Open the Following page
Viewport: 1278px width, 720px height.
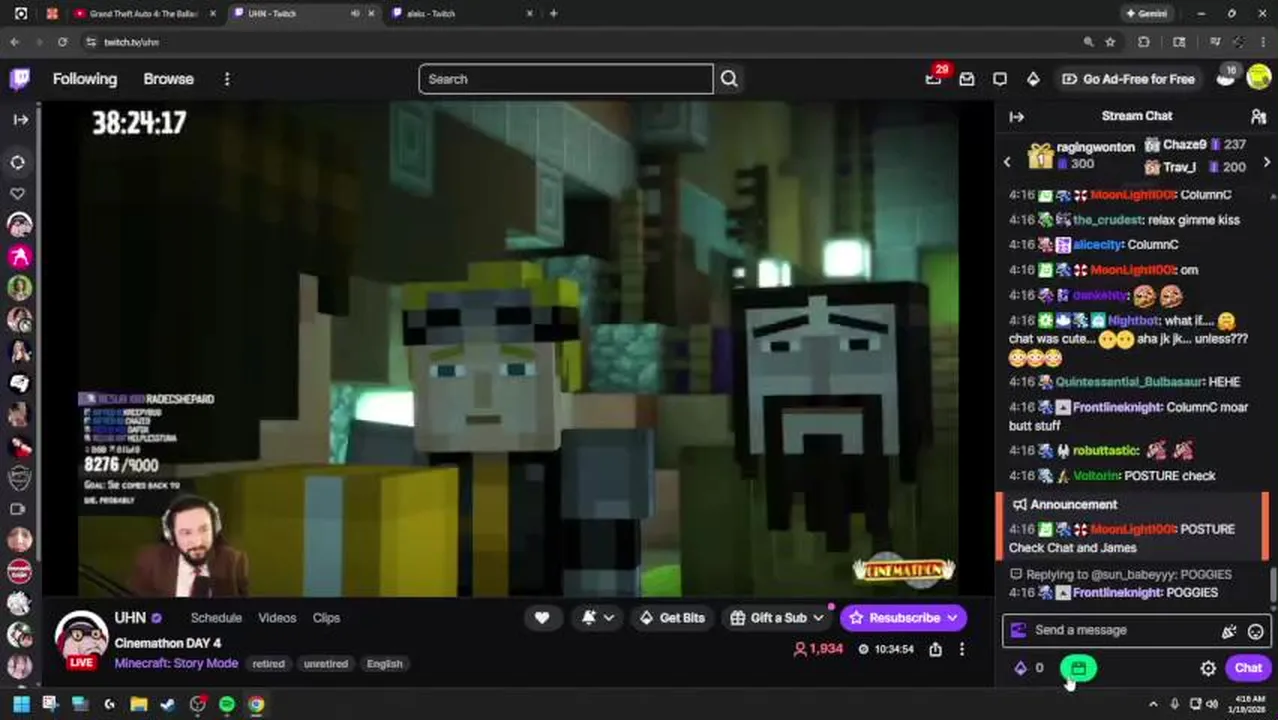click(x=85, y=79)
